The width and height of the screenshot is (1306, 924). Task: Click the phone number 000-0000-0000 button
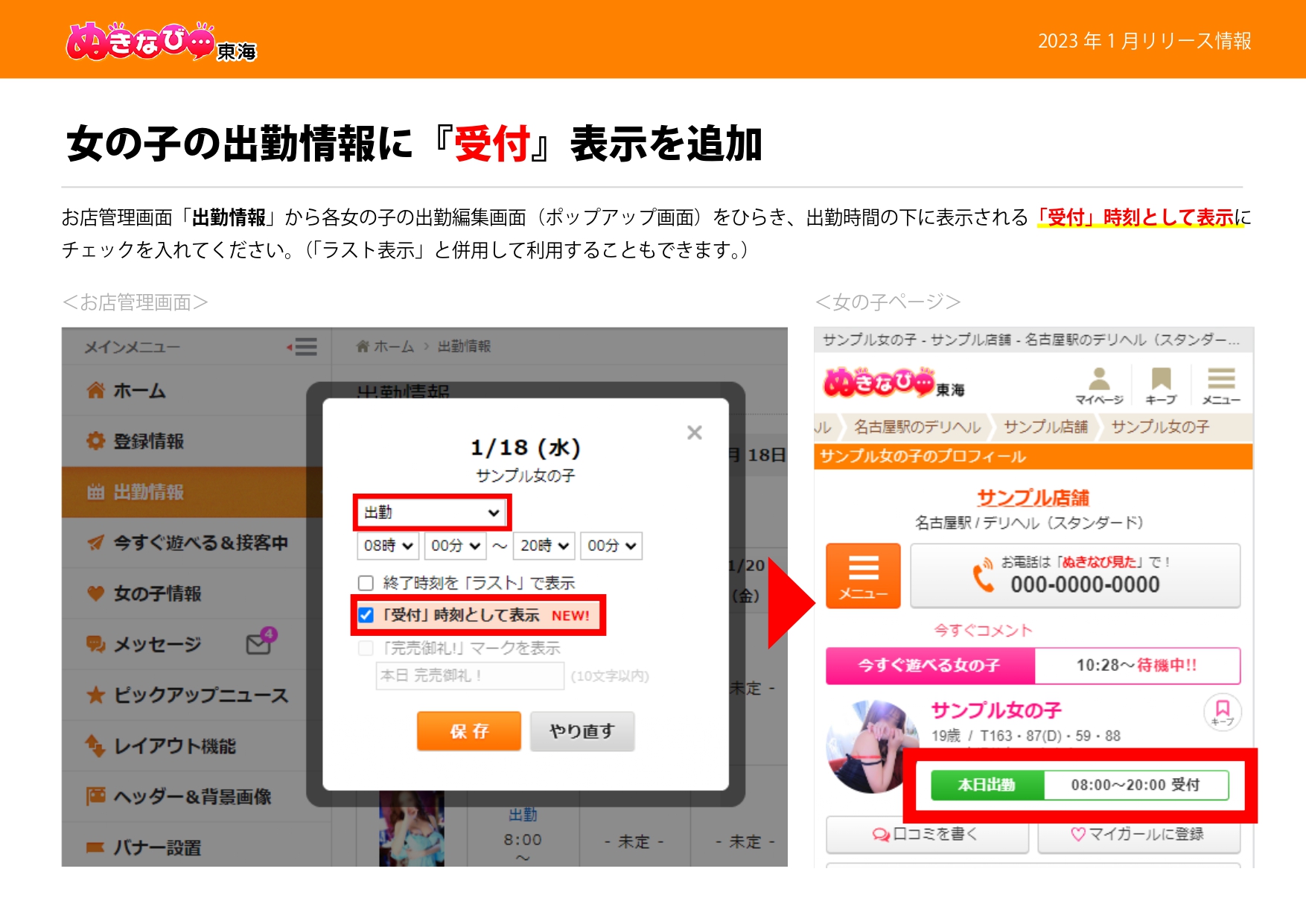pyautogui.click(x=1075, y=576)
